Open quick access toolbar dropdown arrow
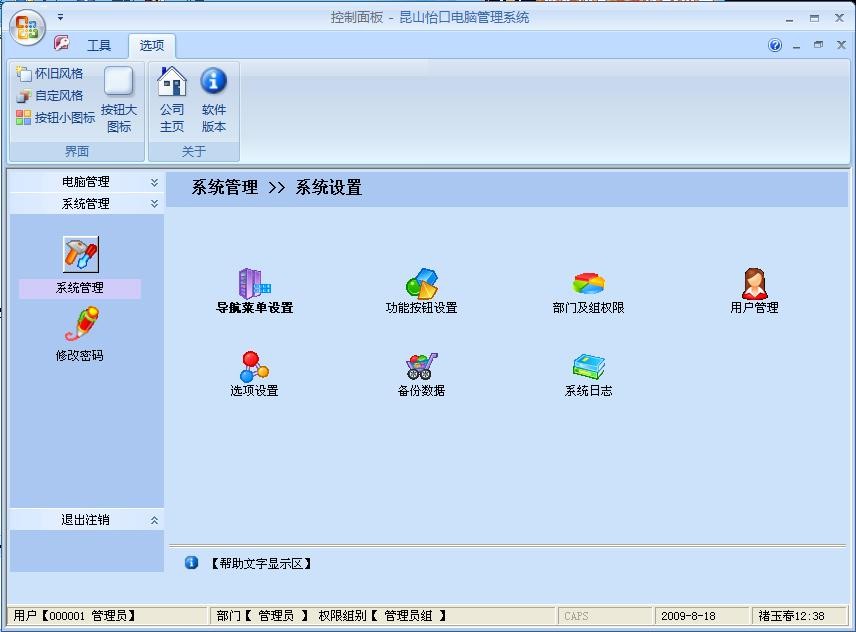The image size is (856, 632). coord(61,17)
